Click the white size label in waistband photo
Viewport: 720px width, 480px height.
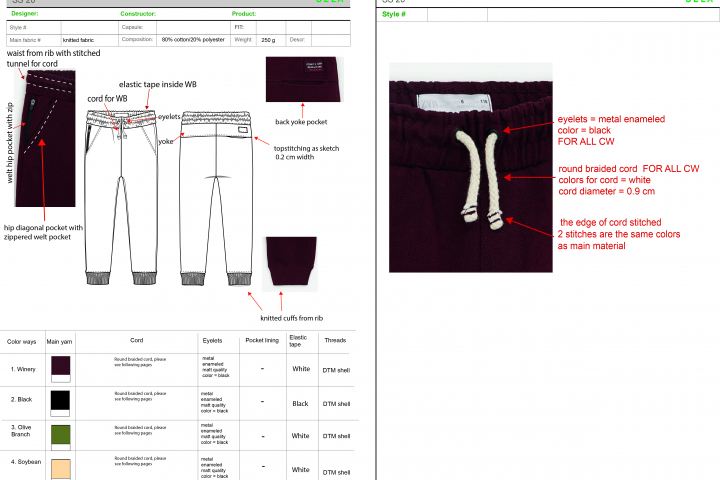pos(454,102)
